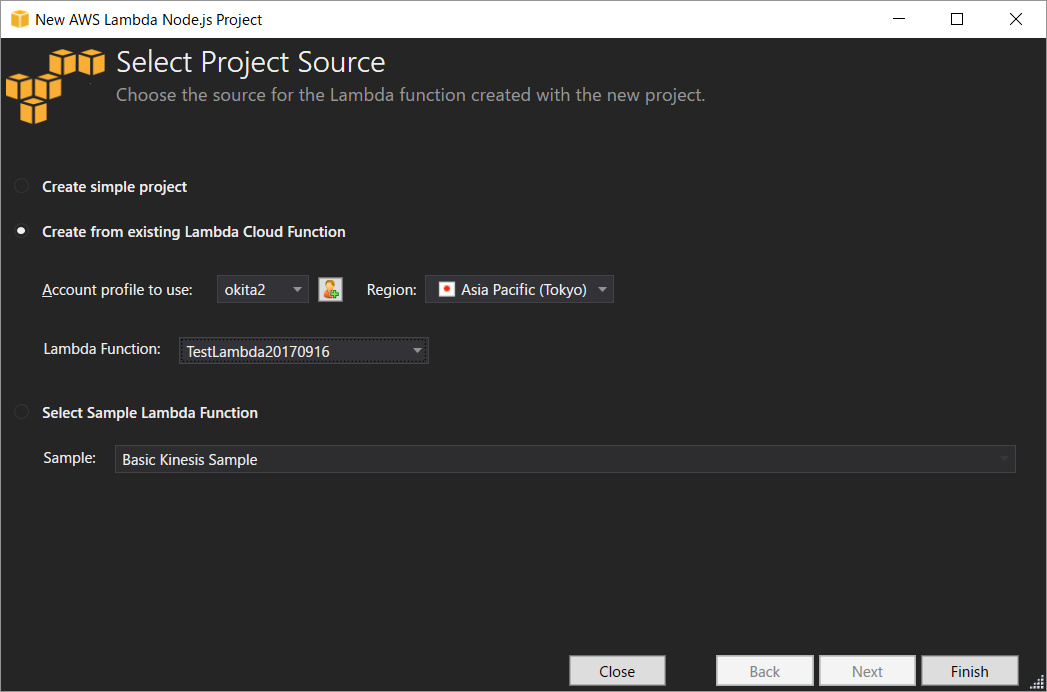Image resolution: width=1047 pixels, height=692 pixels.
Task: Click the Next button
Action: [x=867, y=671]
